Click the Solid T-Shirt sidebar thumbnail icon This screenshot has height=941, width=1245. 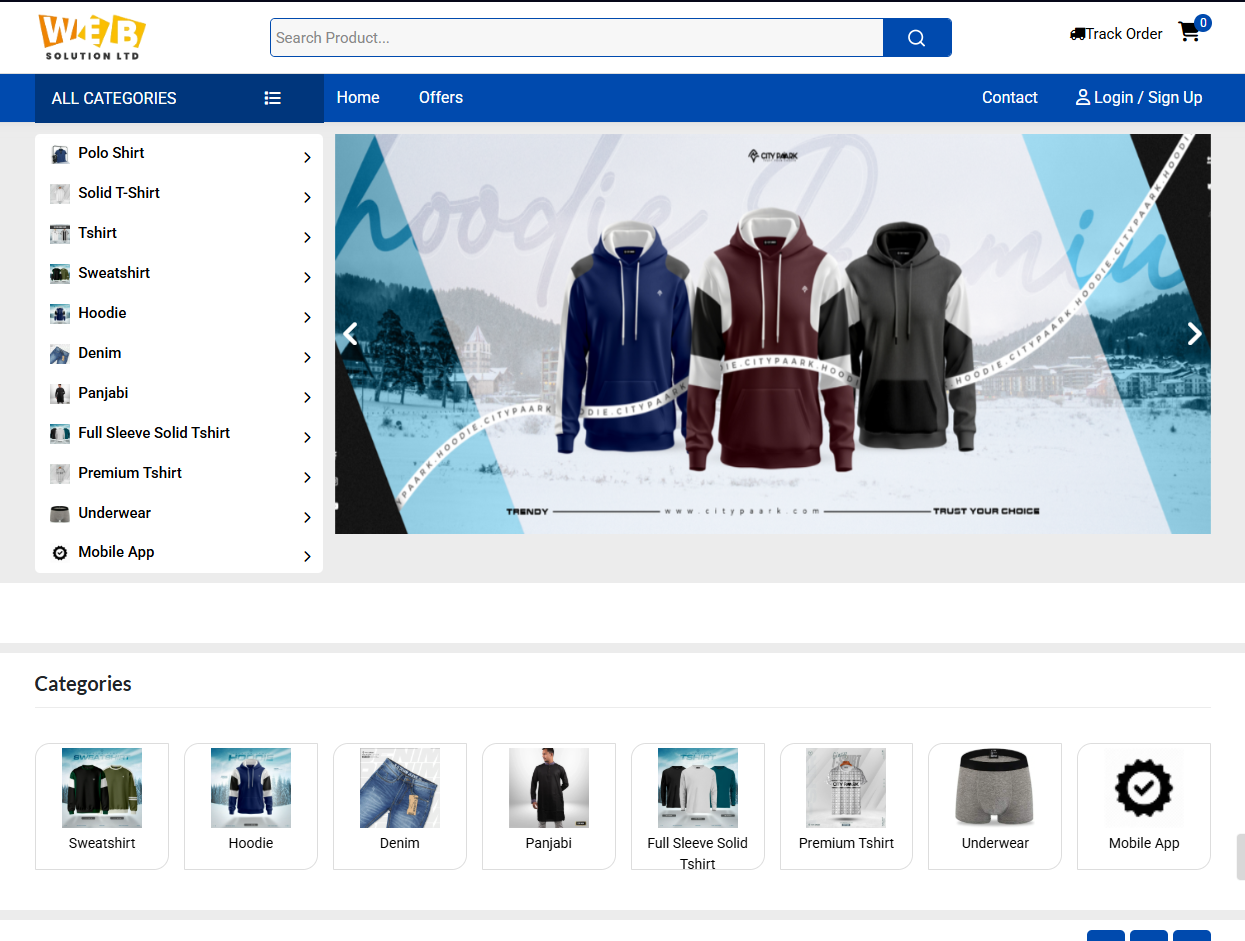[x=60, y=194]
